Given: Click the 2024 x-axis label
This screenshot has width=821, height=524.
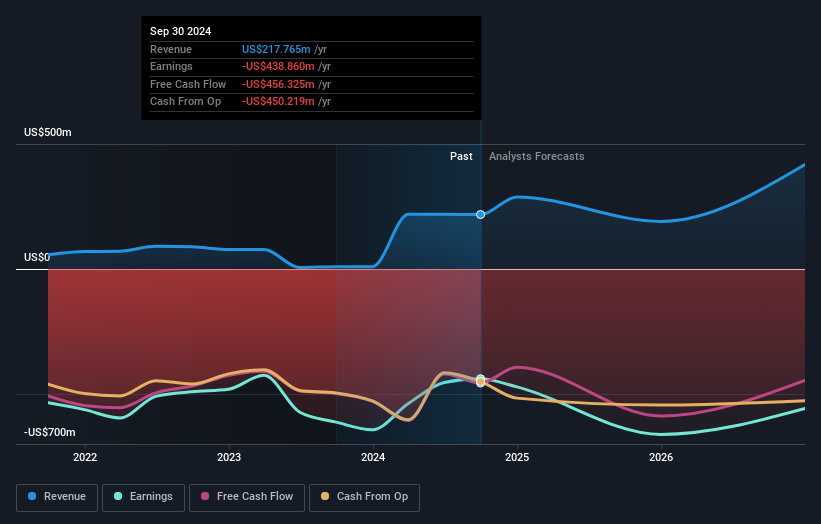Looking at the screenshot, I should coord(373,457).
